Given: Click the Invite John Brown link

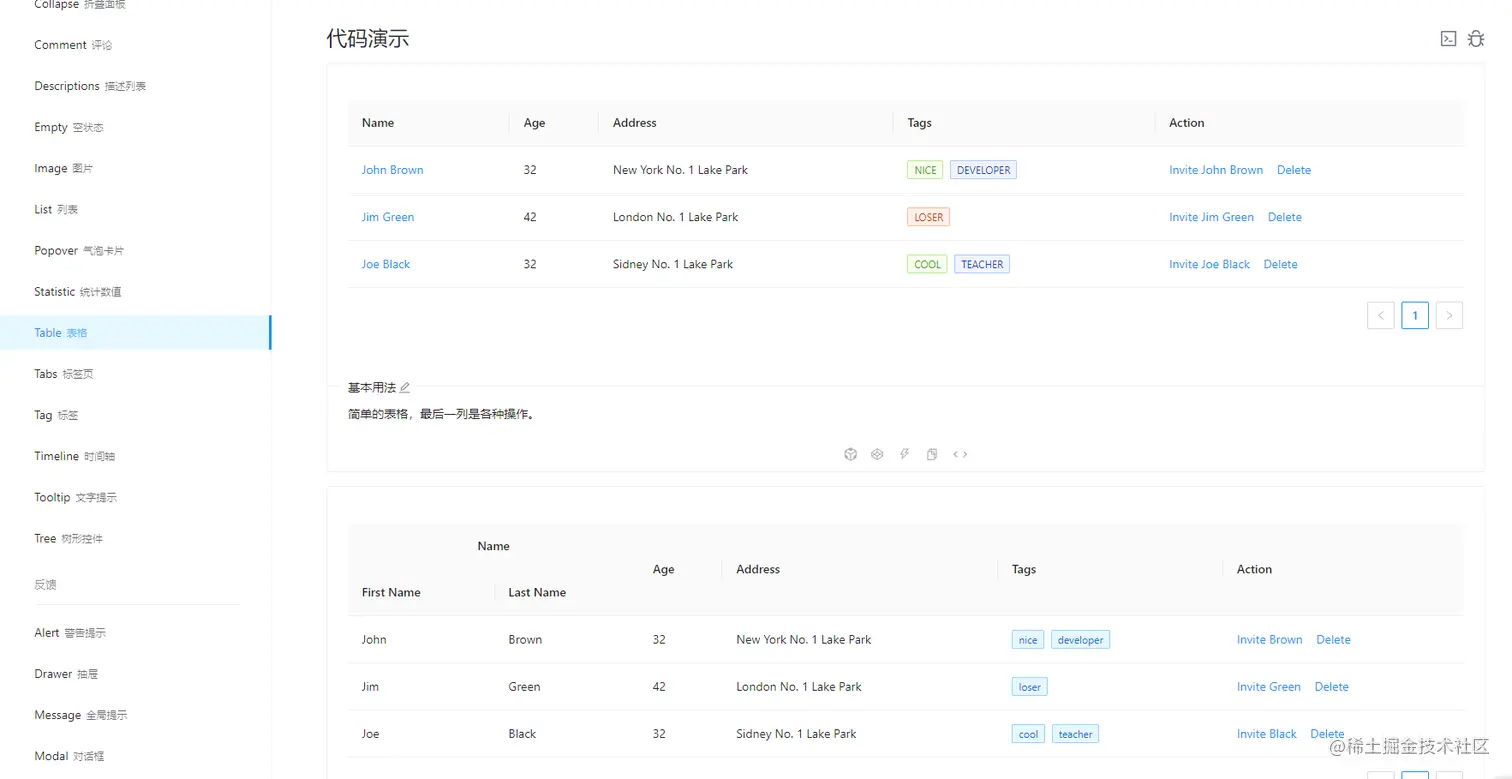Looking at the screenshot, I should point(1216,169).
